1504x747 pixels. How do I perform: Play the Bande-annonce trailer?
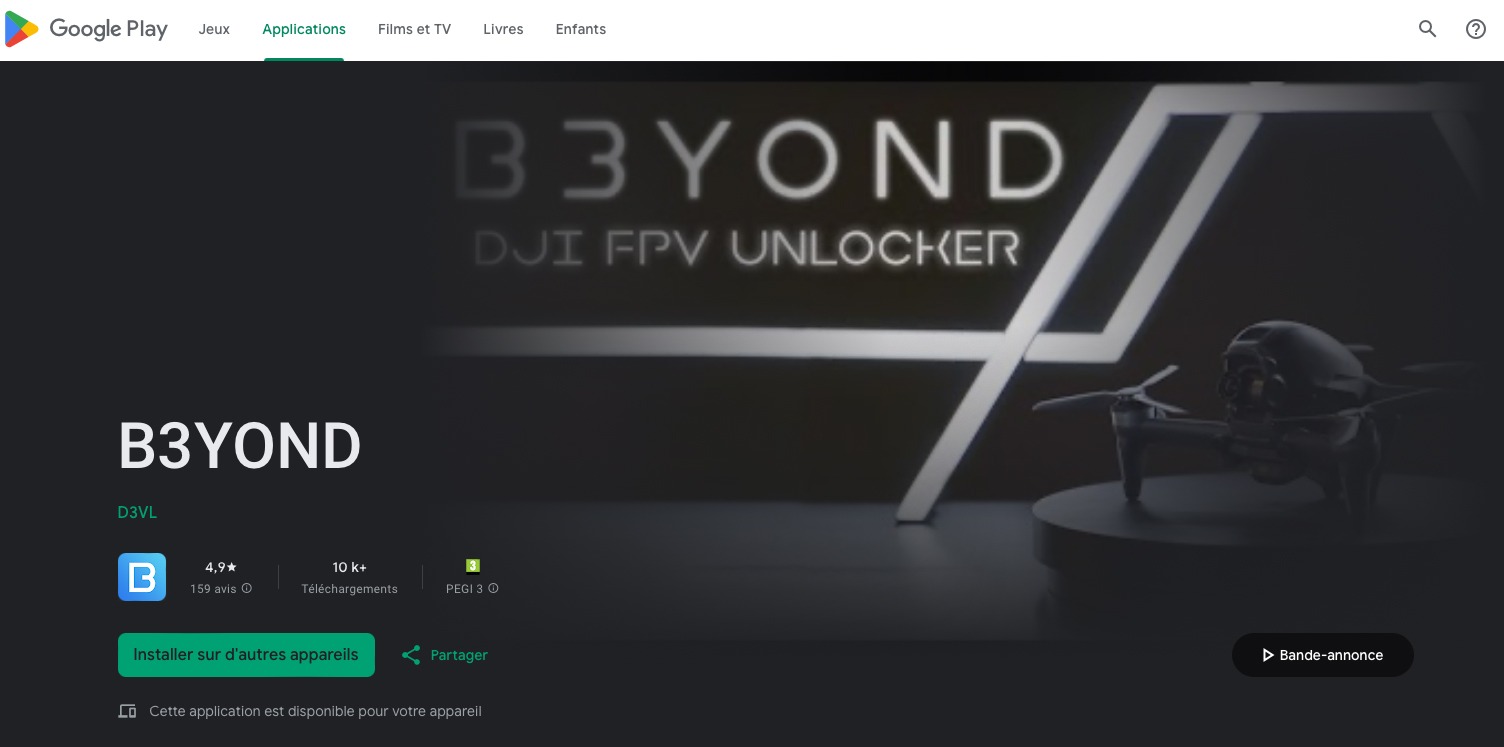pos(1322,655)
